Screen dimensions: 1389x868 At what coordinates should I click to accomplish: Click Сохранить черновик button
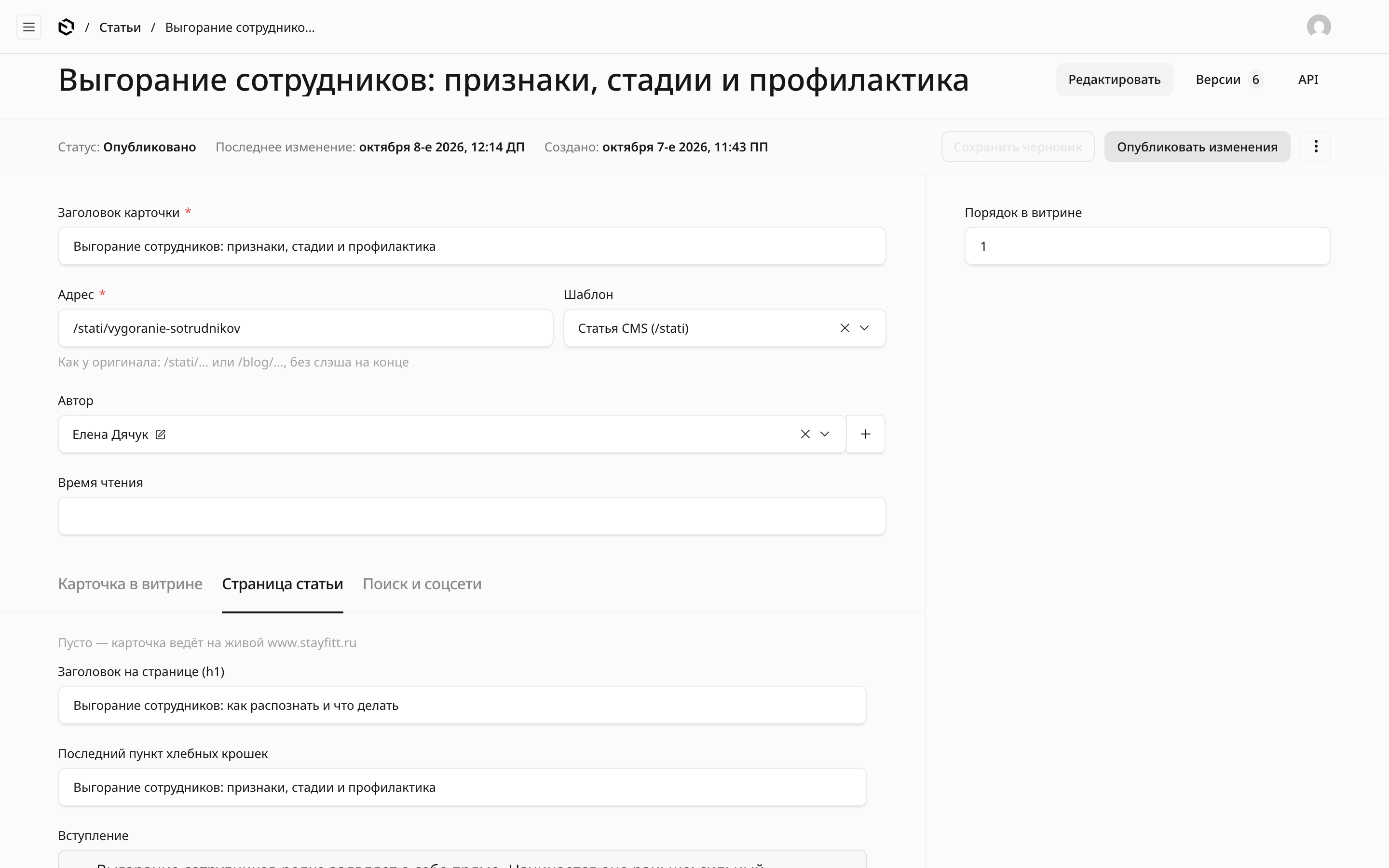(1018, 147)
